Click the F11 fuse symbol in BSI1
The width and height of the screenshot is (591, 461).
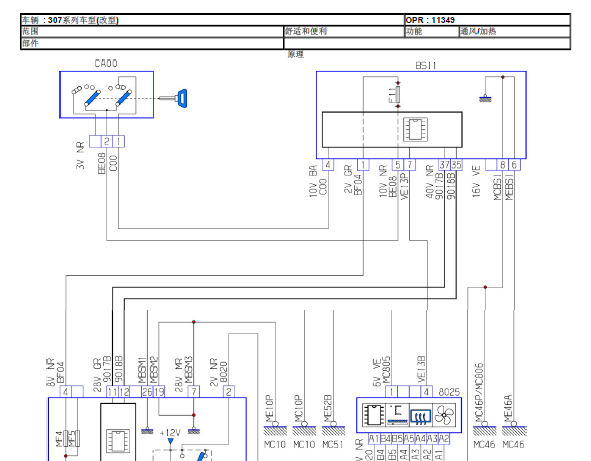click(398, 94)
